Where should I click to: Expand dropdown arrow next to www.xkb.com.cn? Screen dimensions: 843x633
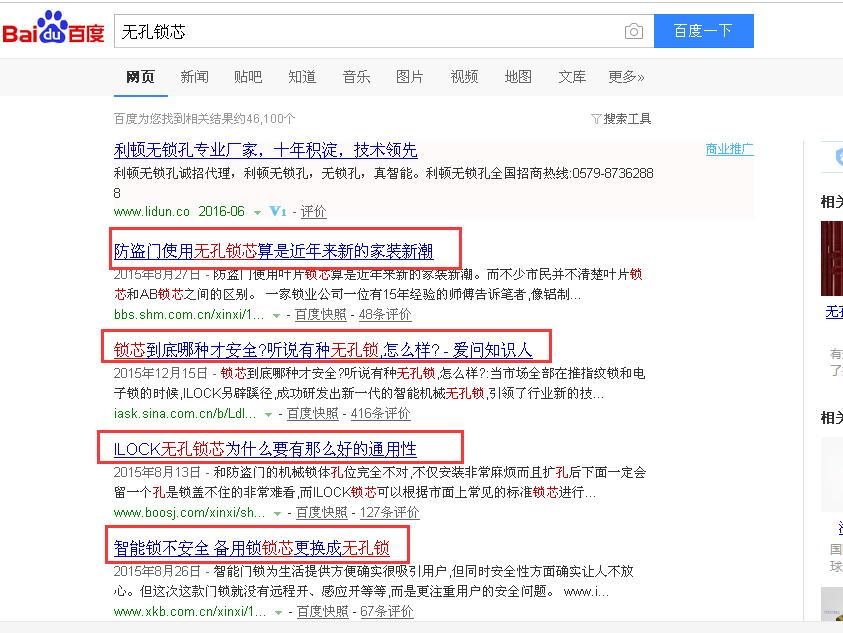(278, 613)
